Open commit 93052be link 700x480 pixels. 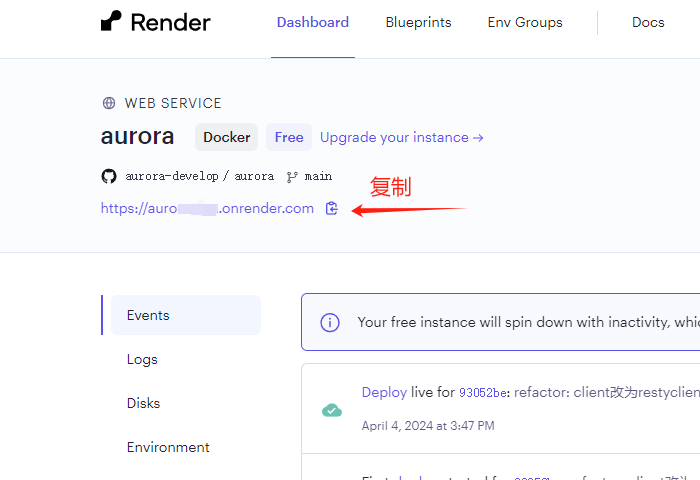point(483,392)
